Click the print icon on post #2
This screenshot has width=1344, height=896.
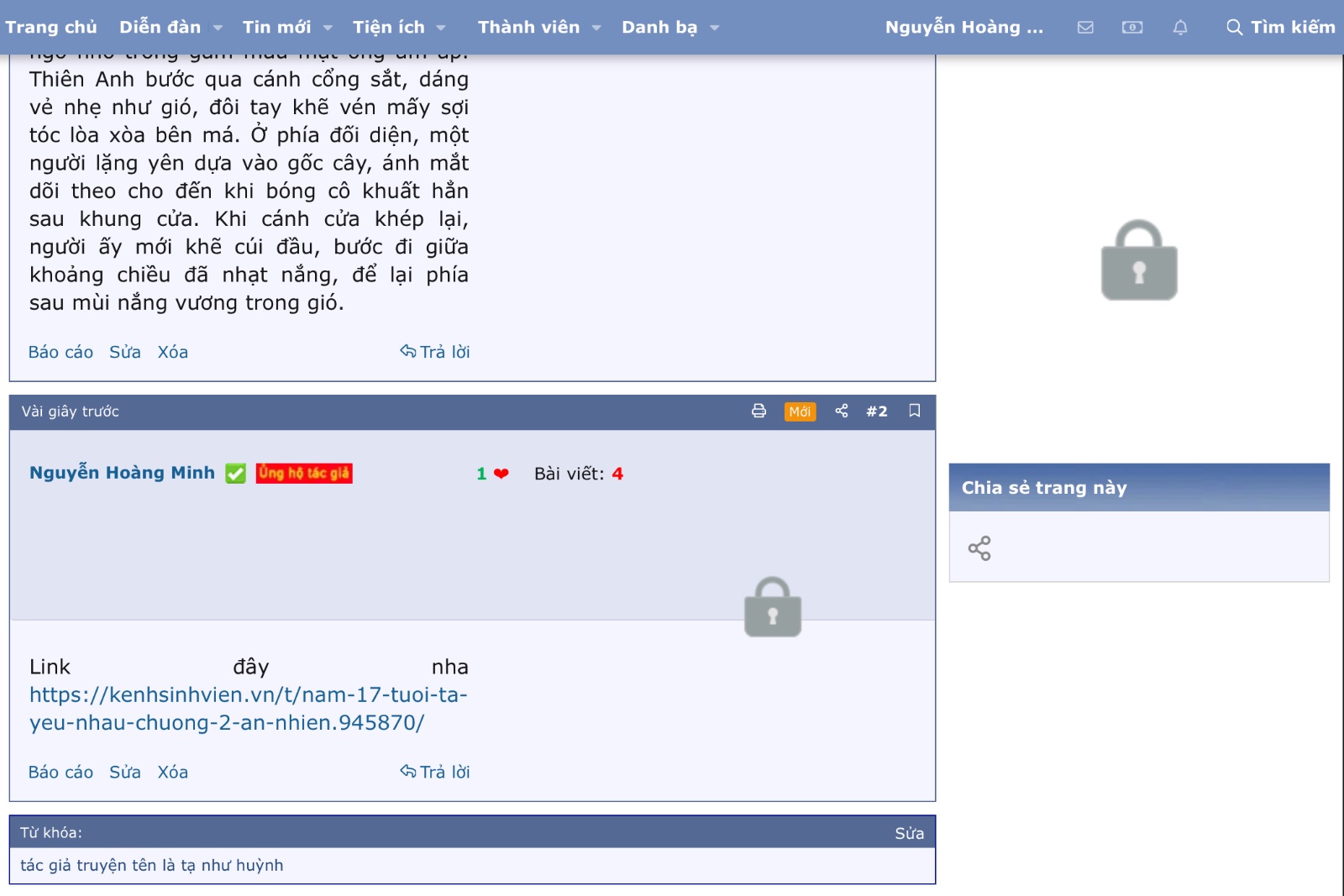759,411
